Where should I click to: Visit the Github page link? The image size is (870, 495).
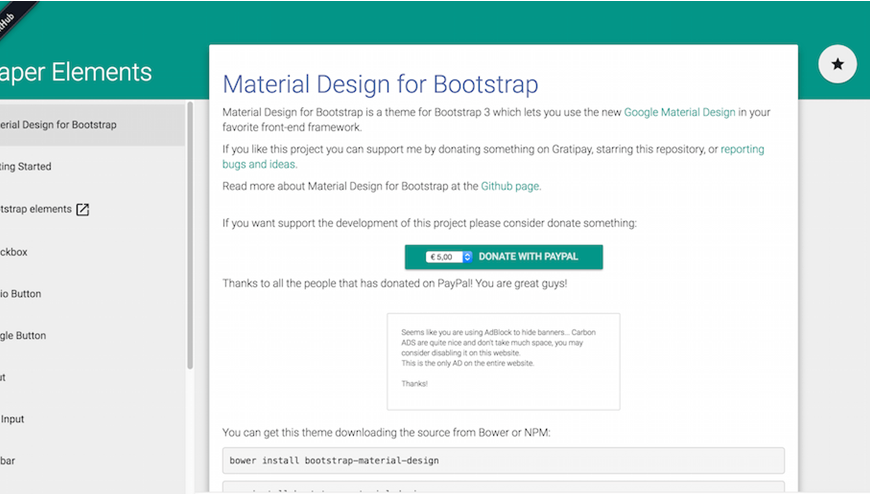(x=510, y=186)
